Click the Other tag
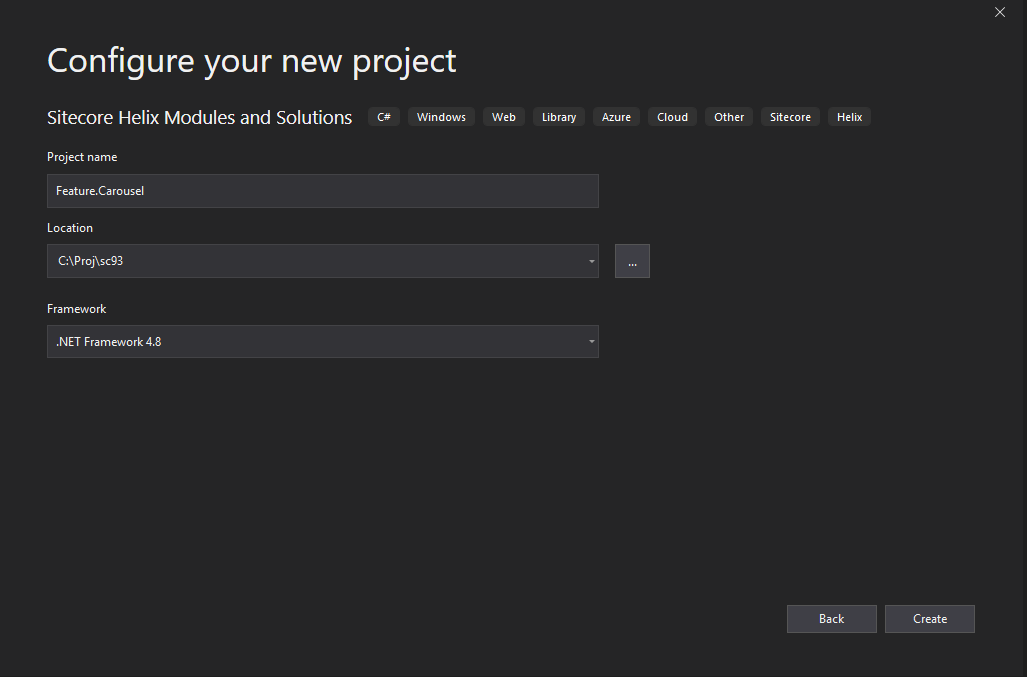1027x677 pixels. [729, 117]
